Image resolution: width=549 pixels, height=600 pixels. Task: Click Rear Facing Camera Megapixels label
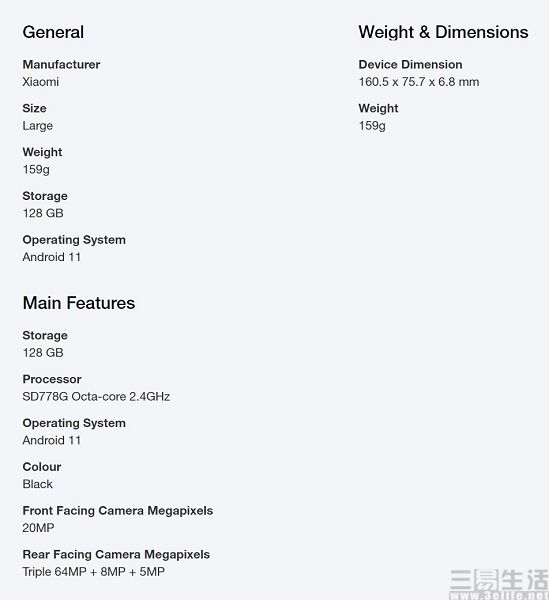pos(116,554)
